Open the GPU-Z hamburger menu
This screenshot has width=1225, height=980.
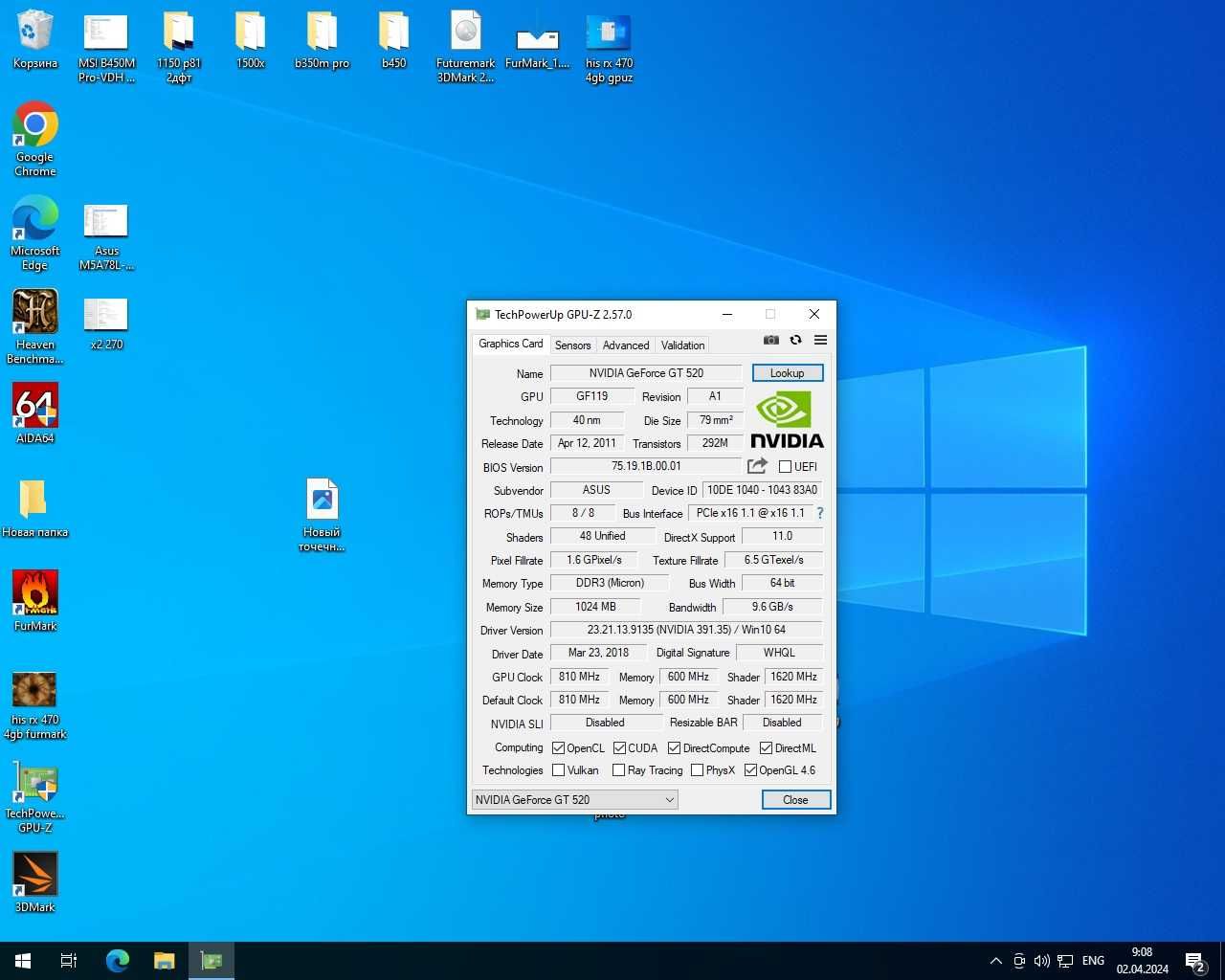(820, 340)
